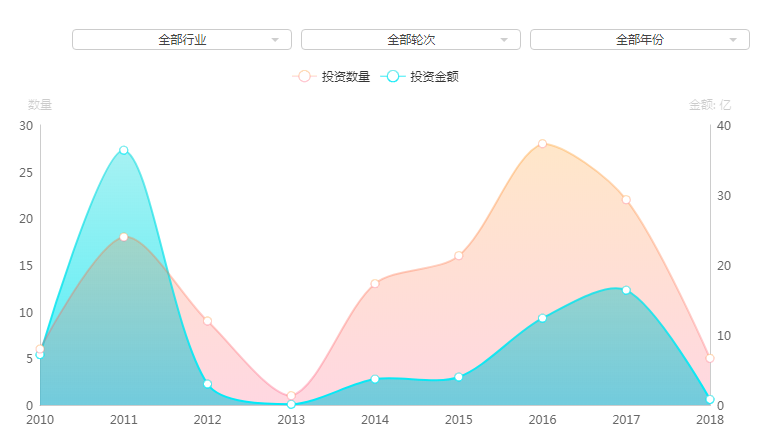
Task: Toggle the 投资金额 legend series
Action: tap(420, 76)
